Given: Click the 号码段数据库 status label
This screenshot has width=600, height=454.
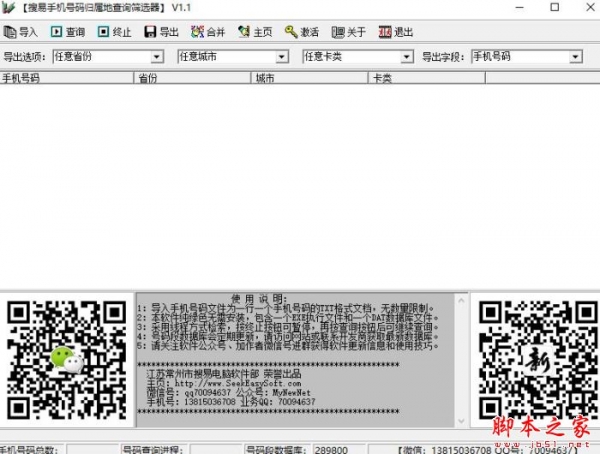Looking at the screenshot, I should point(276,449).
